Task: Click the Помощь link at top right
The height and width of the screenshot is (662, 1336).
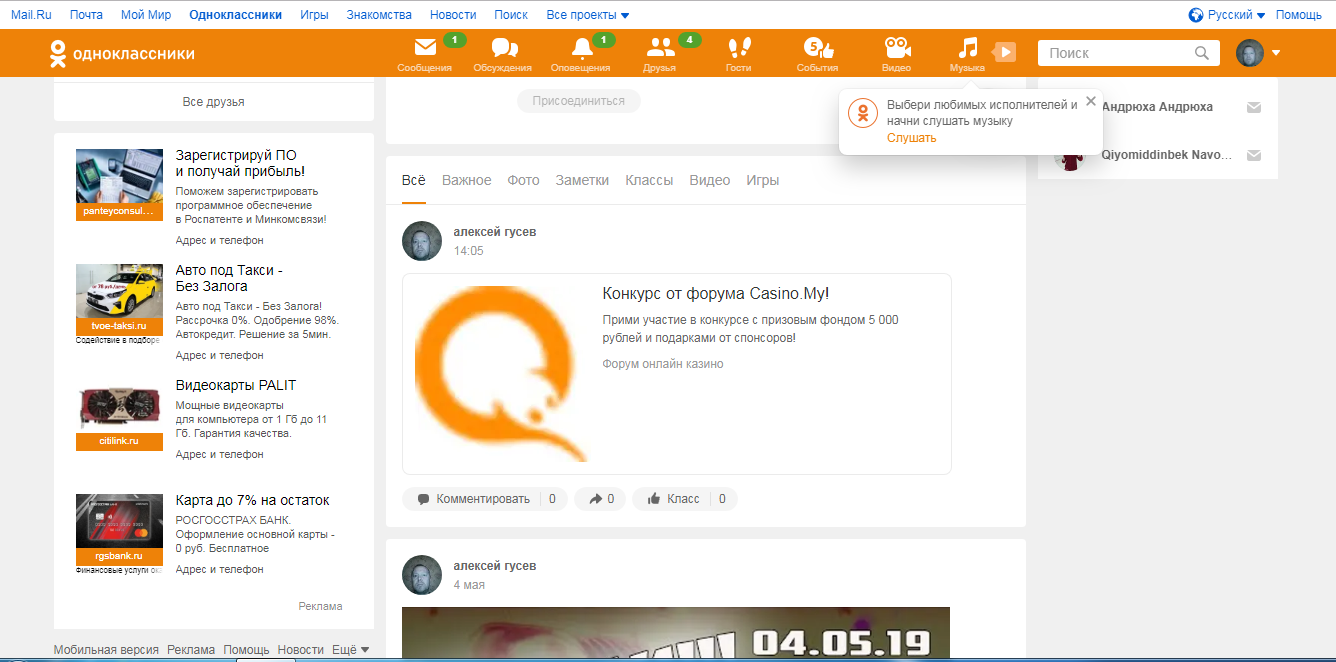Action: (x=1298, y=15)
